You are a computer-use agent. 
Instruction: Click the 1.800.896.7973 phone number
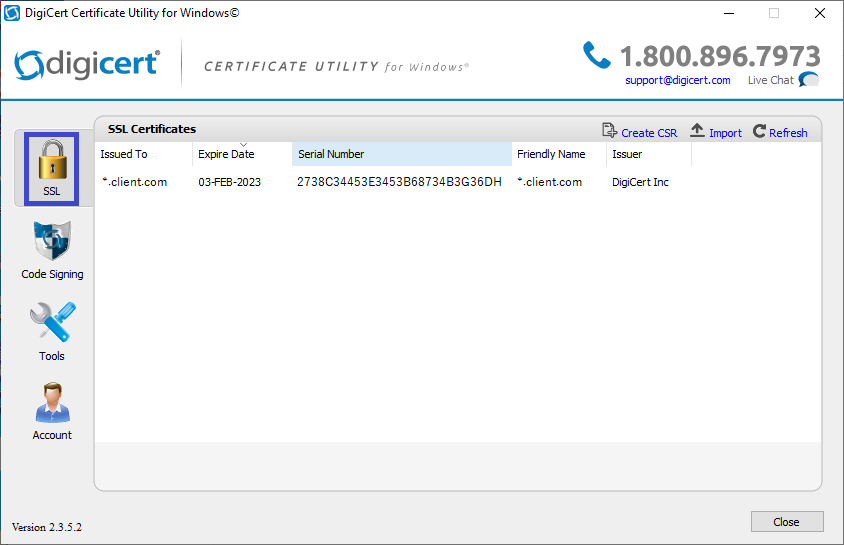point(720,56)
